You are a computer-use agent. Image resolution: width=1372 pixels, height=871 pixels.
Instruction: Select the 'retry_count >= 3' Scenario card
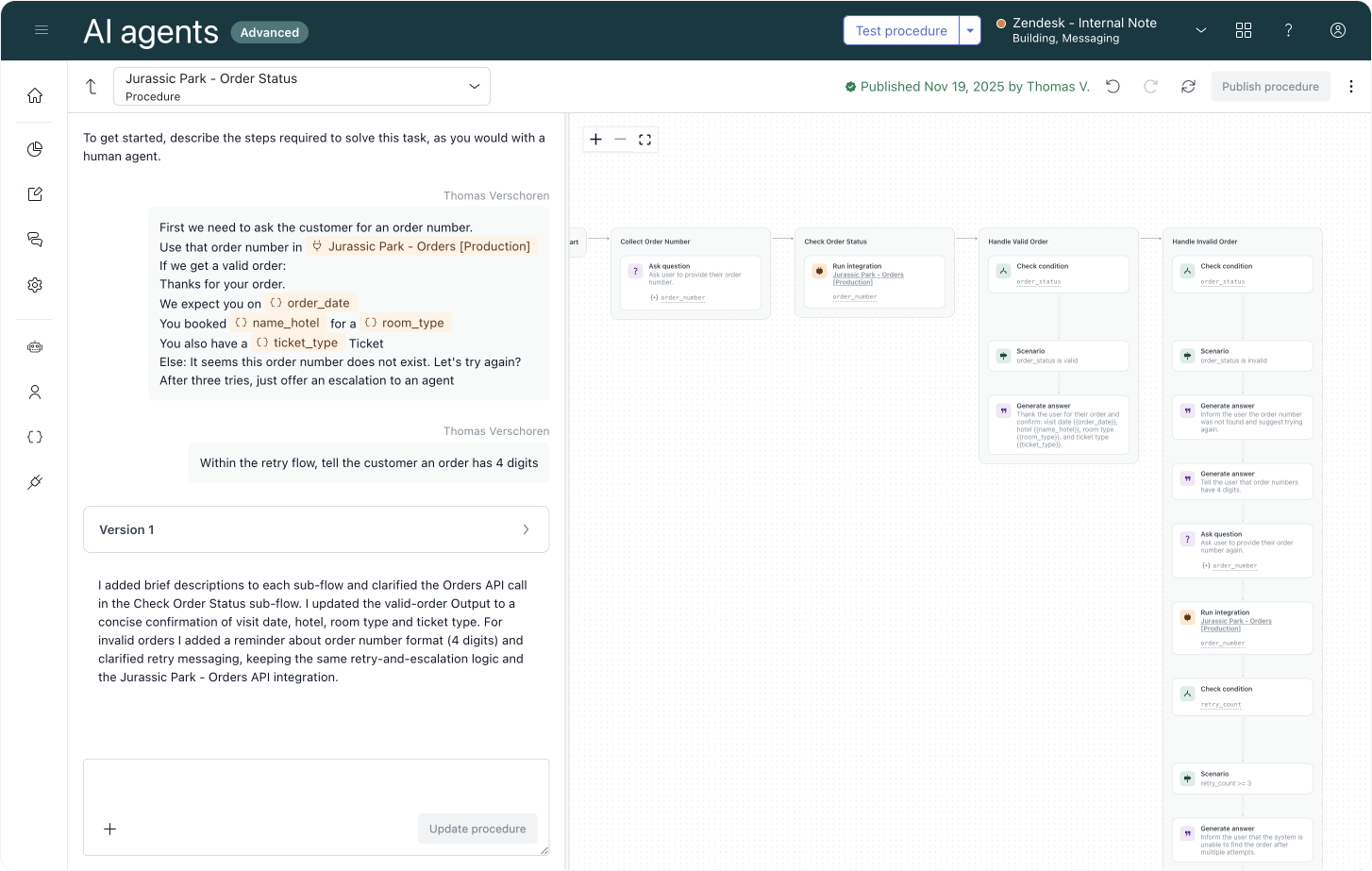(1243, 779)
